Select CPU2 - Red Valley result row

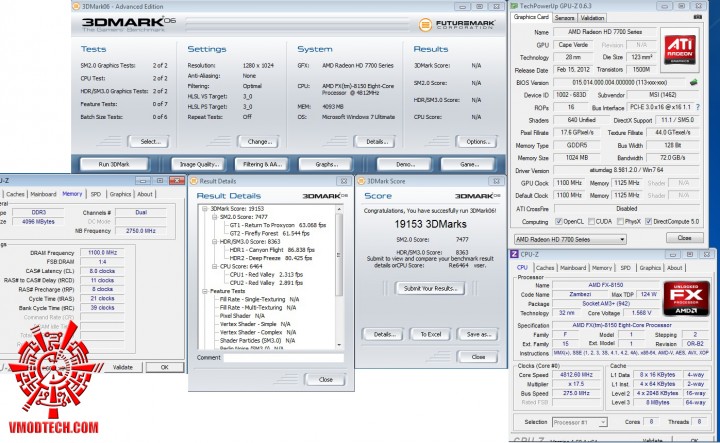(266, 283)
